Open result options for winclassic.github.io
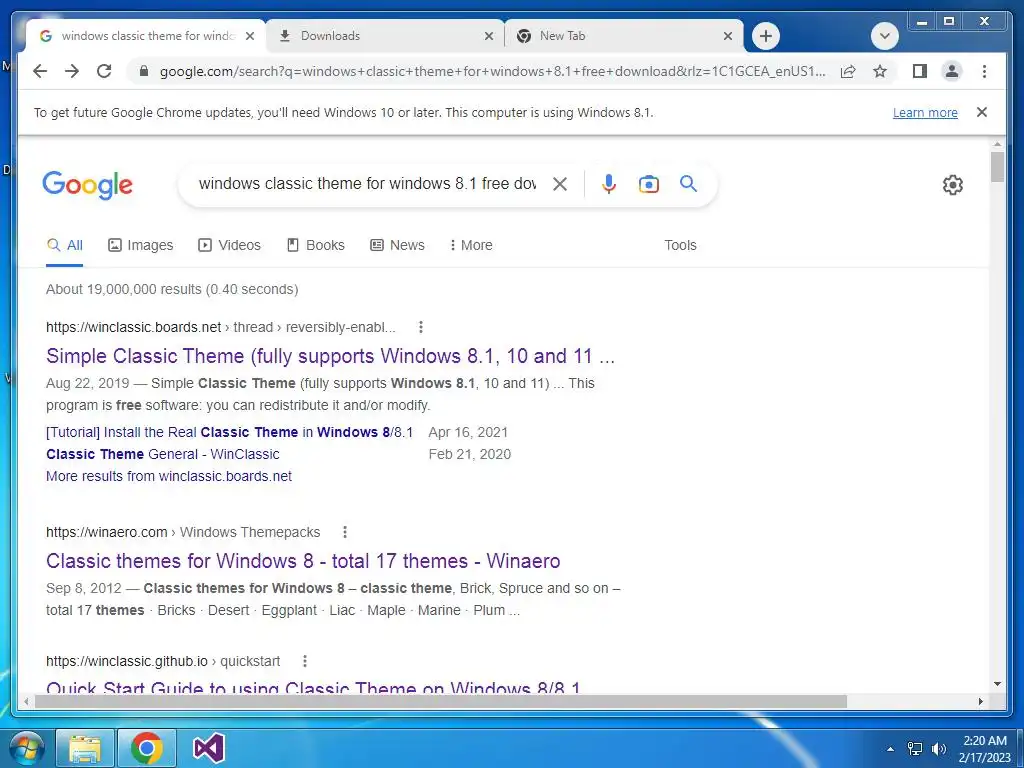This screenshot has height=768, width=1024. click(304, 662)
